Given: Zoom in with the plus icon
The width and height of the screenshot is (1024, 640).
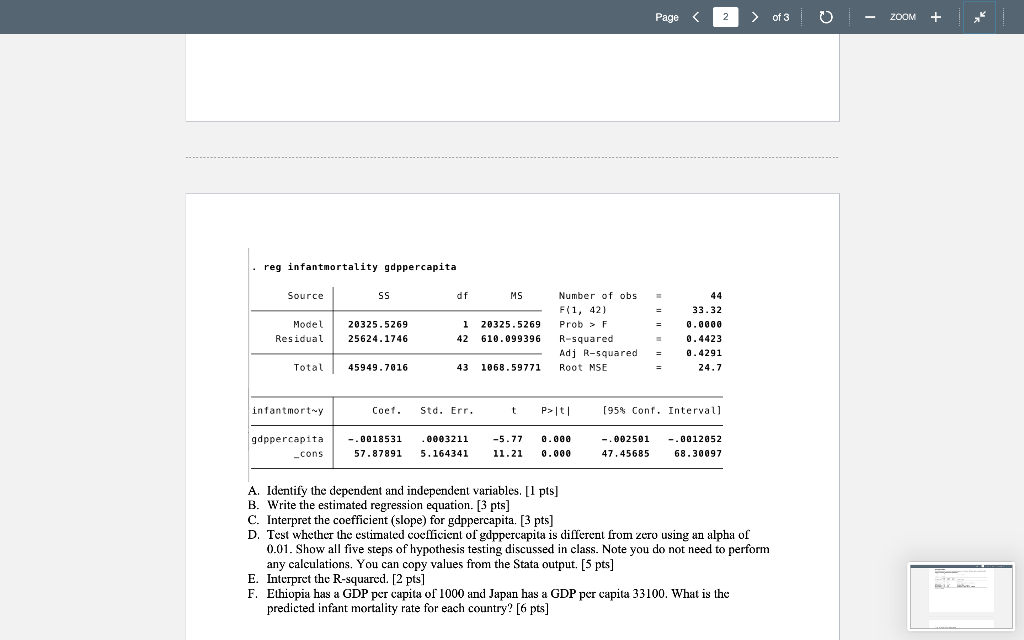Looking at the screenshot, I should pyautogui.click(x=934, y=17).
